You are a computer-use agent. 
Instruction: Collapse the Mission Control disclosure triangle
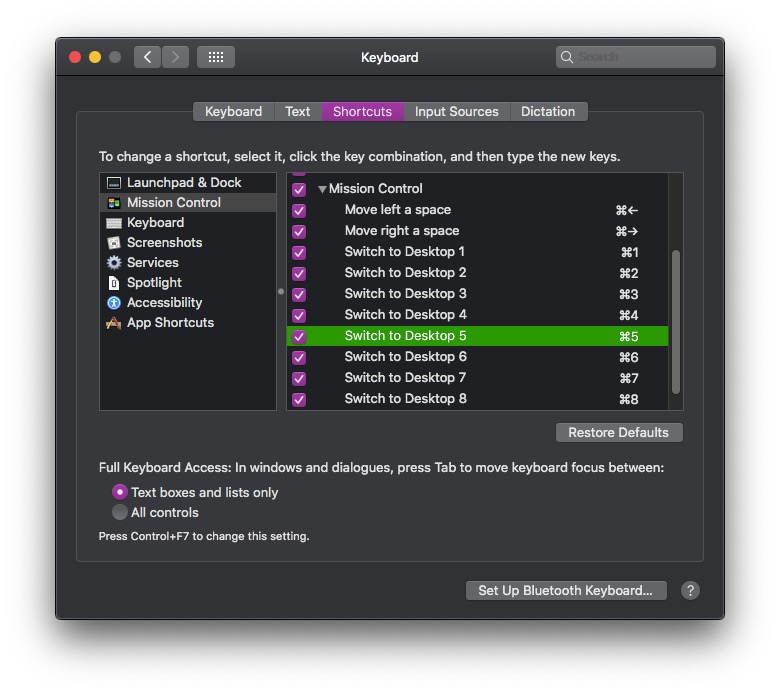322,189
